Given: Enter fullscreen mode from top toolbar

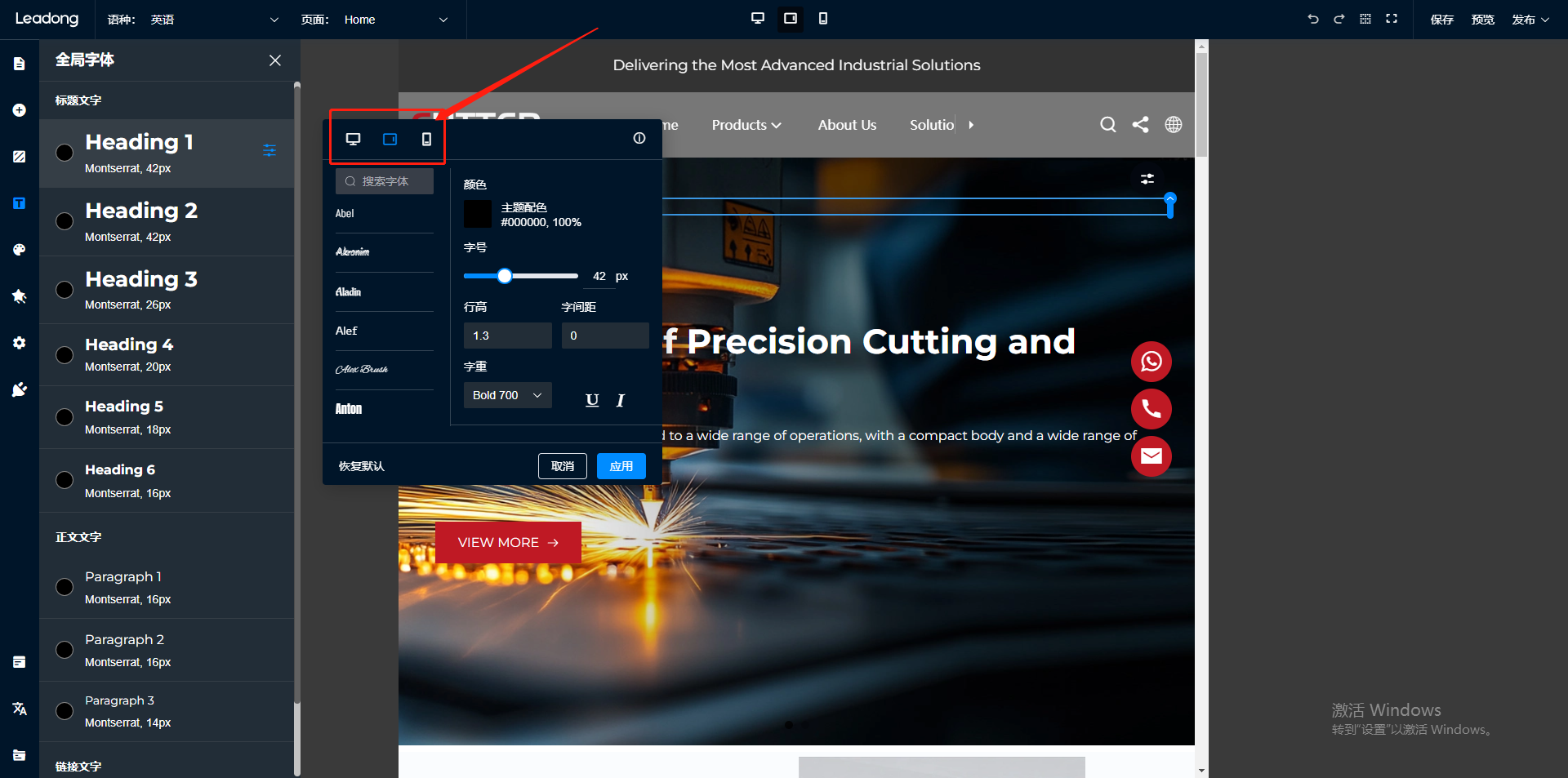Looking at the screenshot, I should pyautogui.click(x=1392, y=19).
